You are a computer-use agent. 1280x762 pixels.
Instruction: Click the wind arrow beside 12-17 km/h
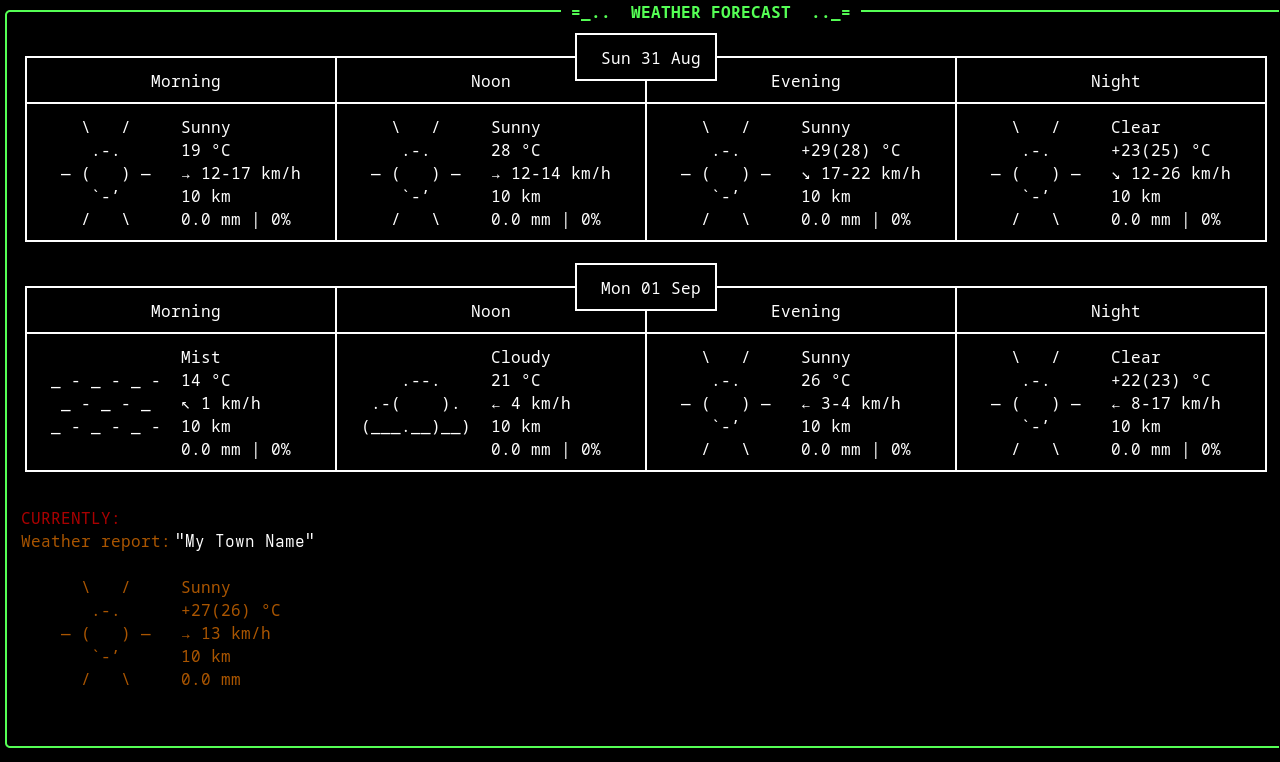(x=186, y=174)
